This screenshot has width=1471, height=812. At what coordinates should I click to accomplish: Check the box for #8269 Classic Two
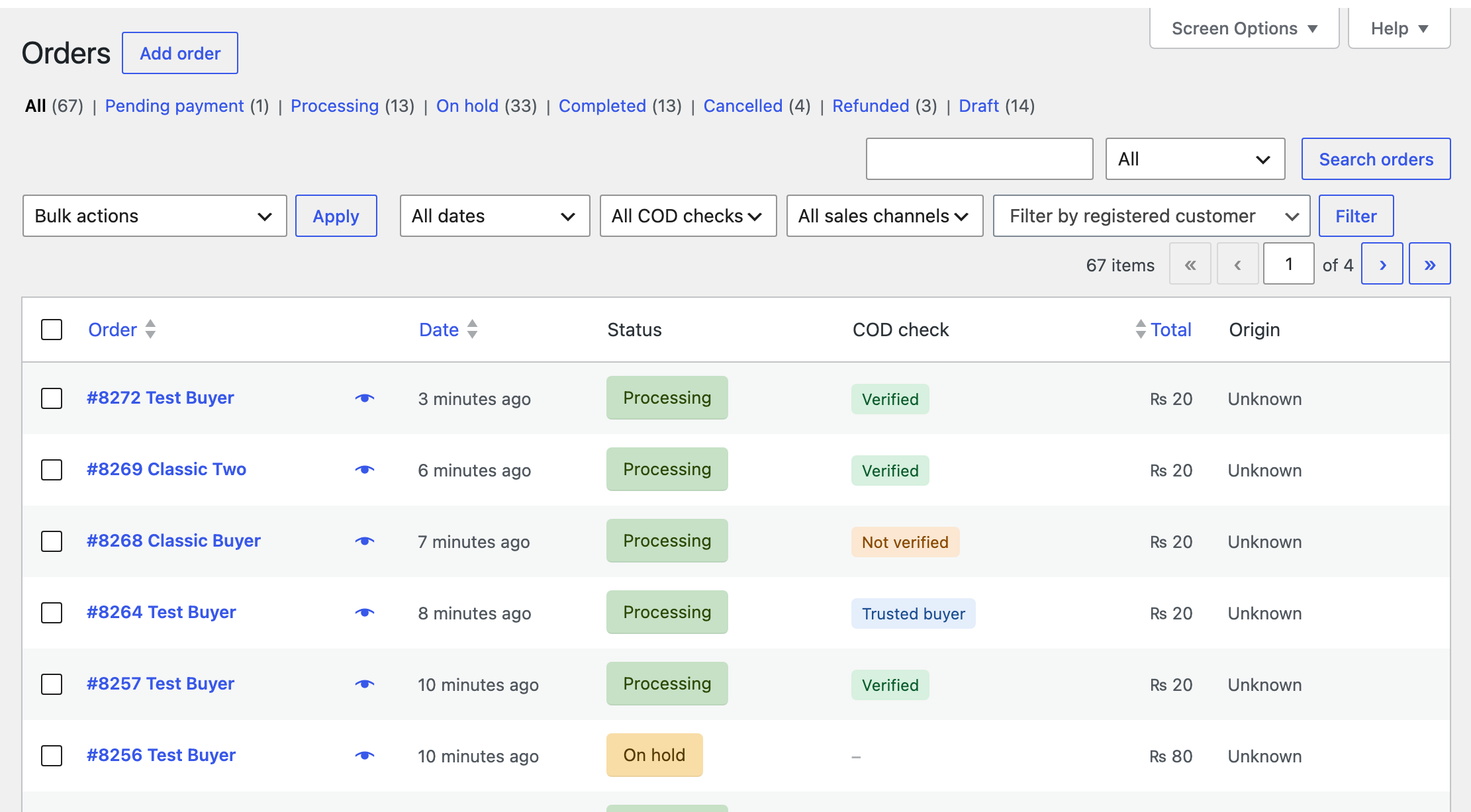click(52, 470)
